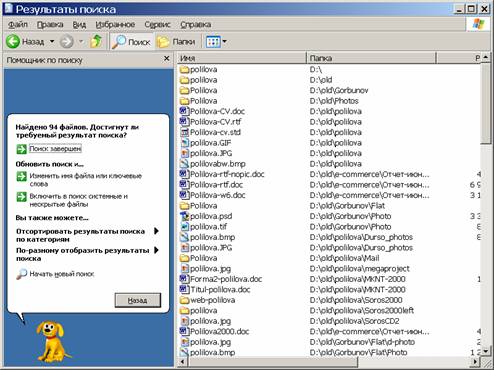
Task: Click Начать новый поиск link
Action: (x=62, y=274)
